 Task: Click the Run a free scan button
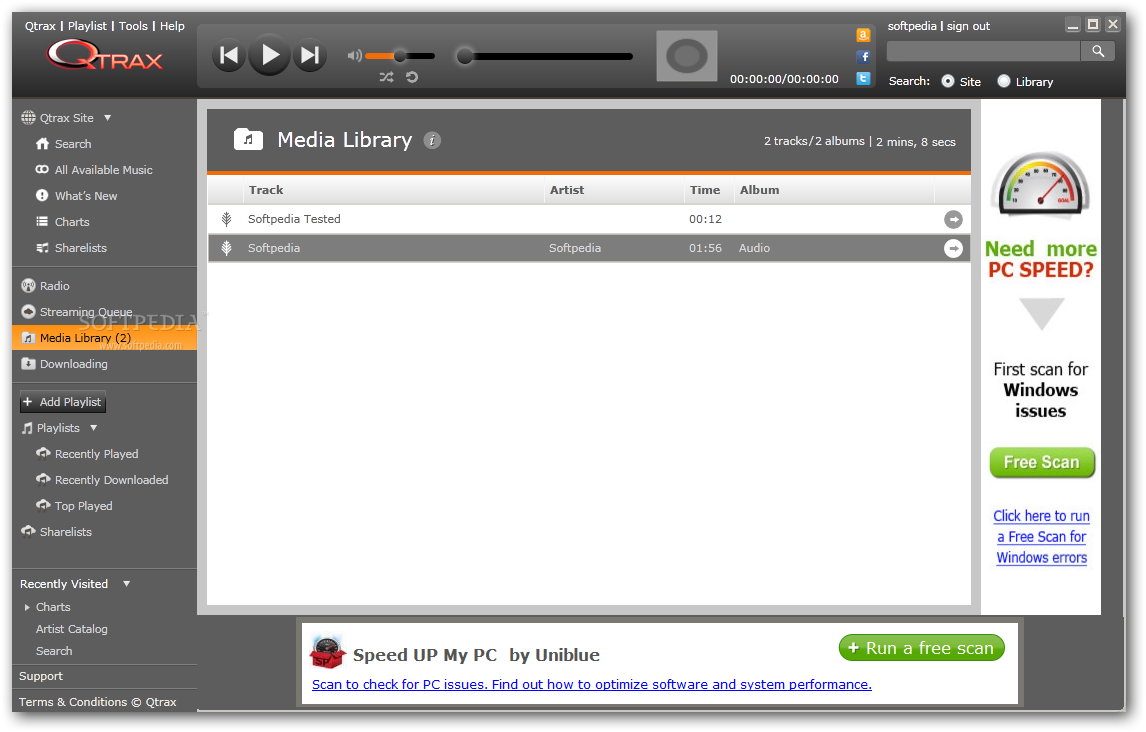(922, 648)
